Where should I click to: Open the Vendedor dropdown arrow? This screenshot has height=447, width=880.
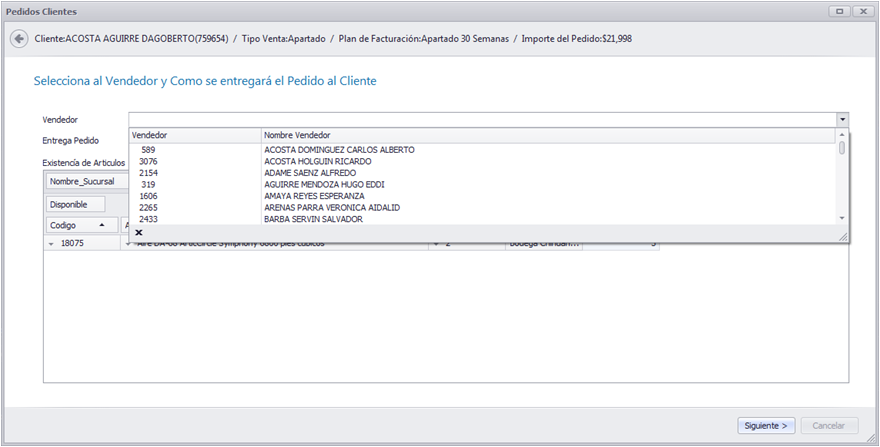[842, 120]
